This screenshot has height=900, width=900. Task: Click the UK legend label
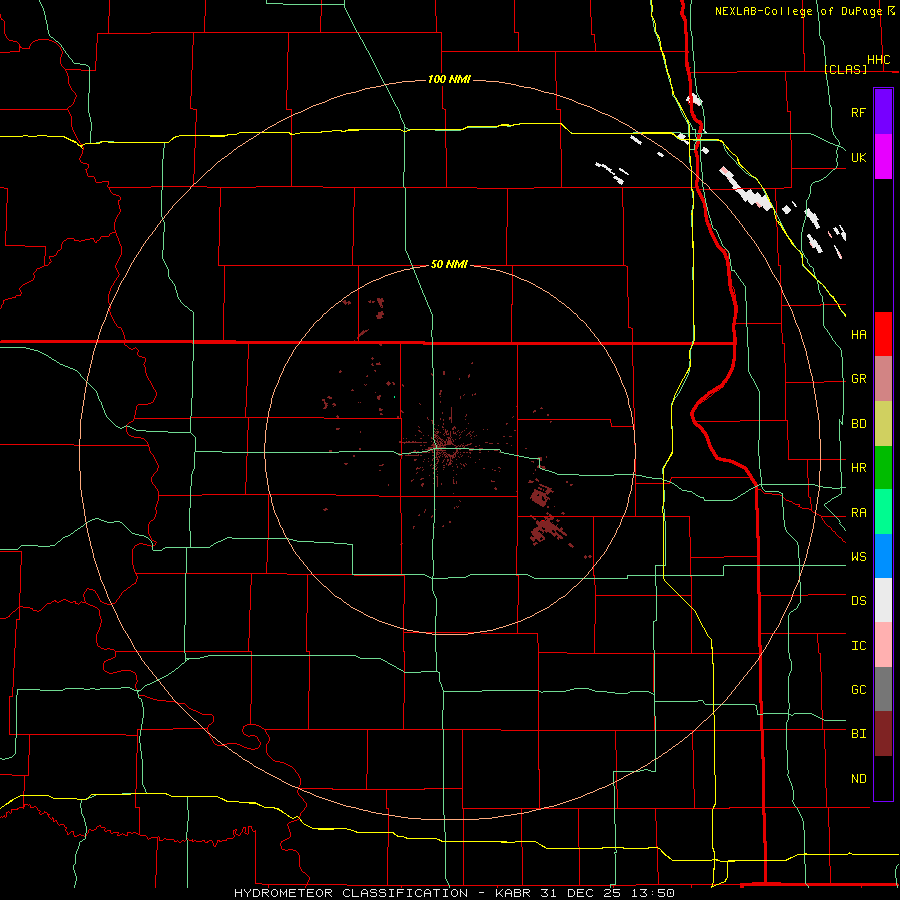pos(858,157)
